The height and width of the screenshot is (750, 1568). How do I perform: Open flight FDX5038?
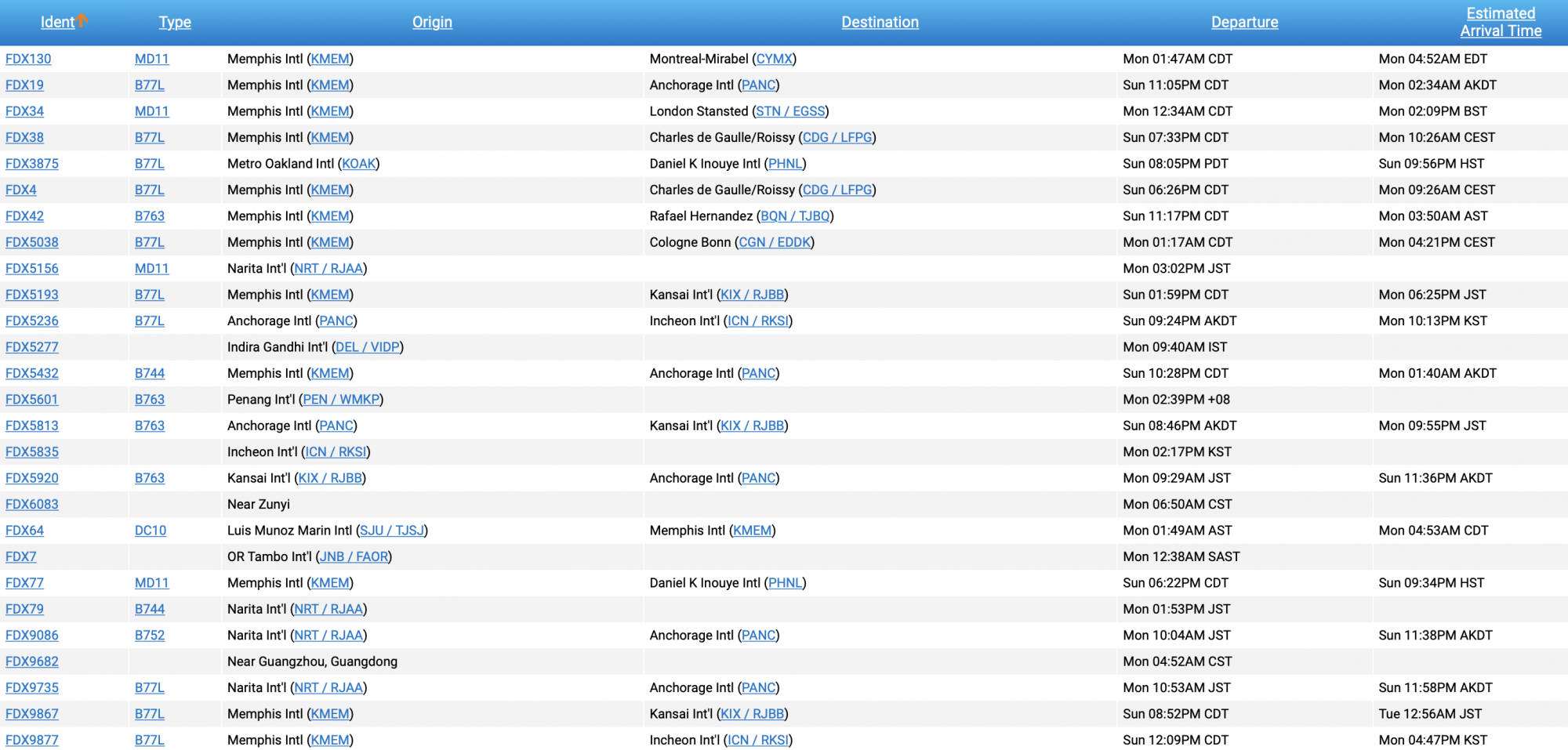coord(32,242)
